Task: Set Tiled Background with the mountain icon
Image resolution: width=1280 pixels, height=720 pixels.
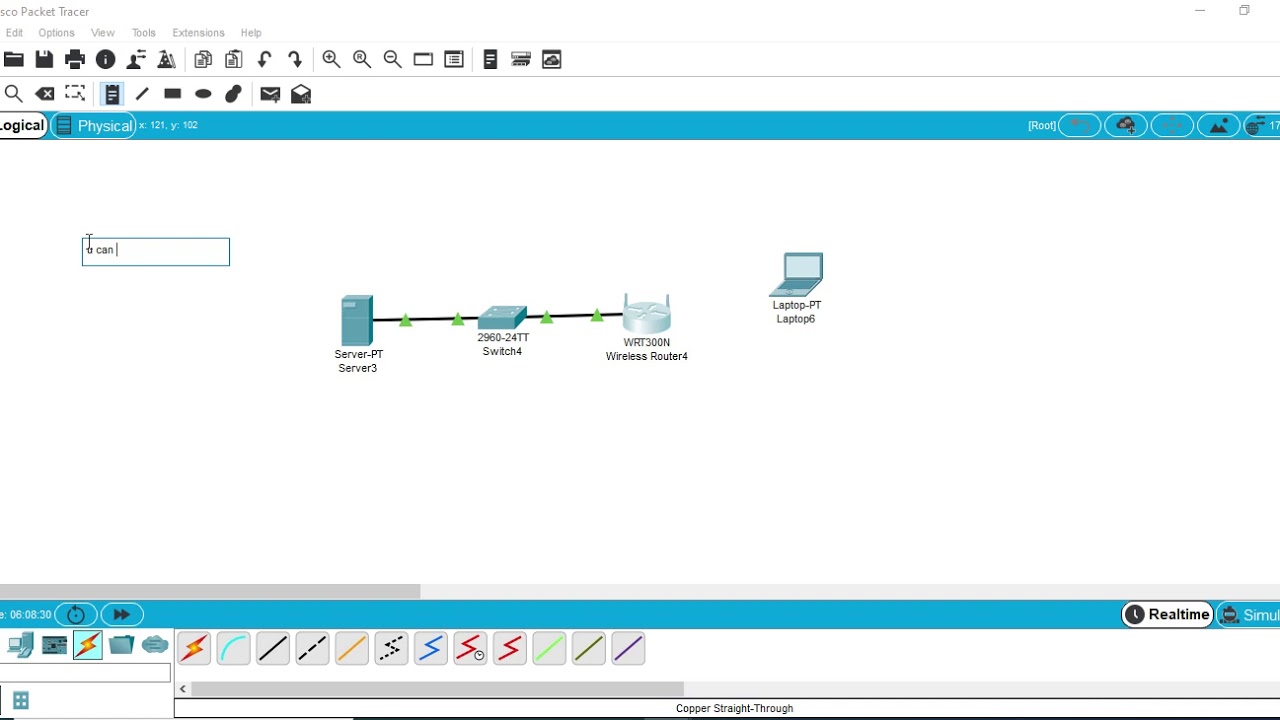Action: pos(1218,125)
